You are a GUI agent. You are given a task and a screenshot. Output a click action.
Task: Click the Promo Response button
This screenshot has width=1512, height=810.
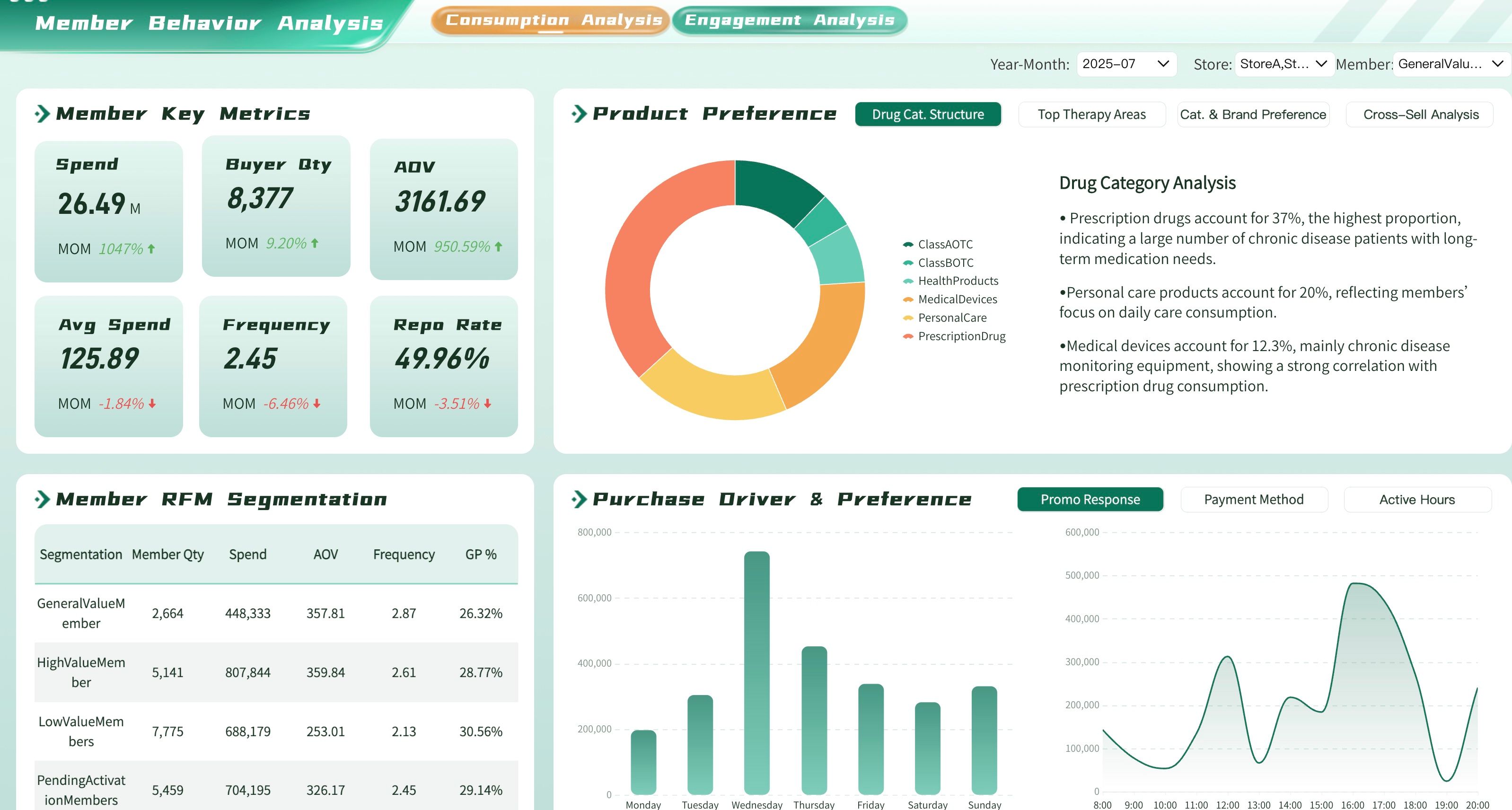(x=1090, y=500)
